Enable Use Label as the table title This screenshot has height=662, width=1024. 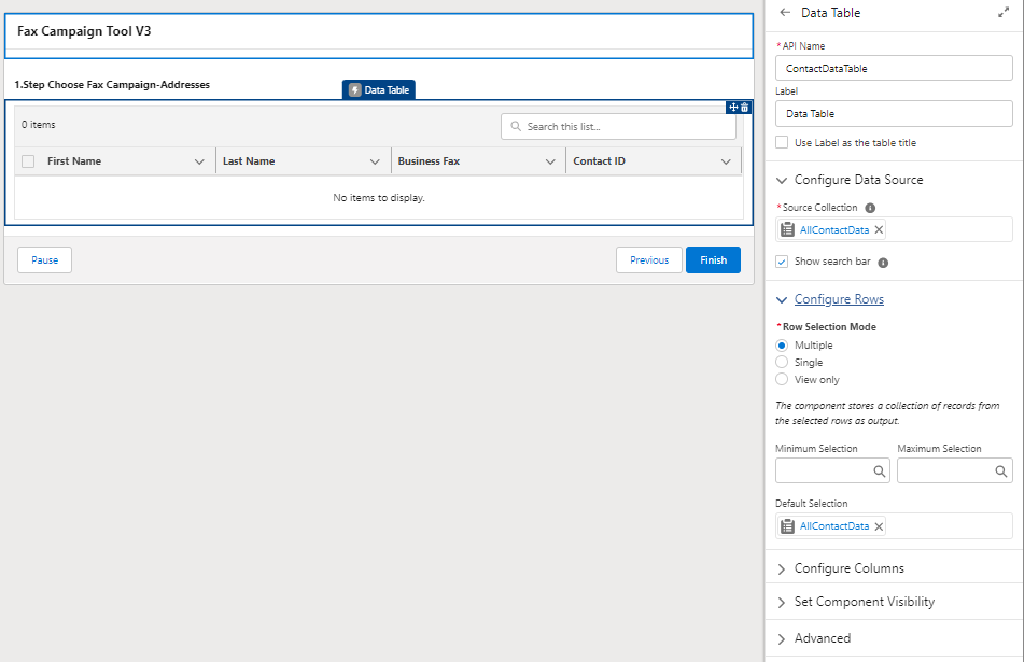[782, 143]
